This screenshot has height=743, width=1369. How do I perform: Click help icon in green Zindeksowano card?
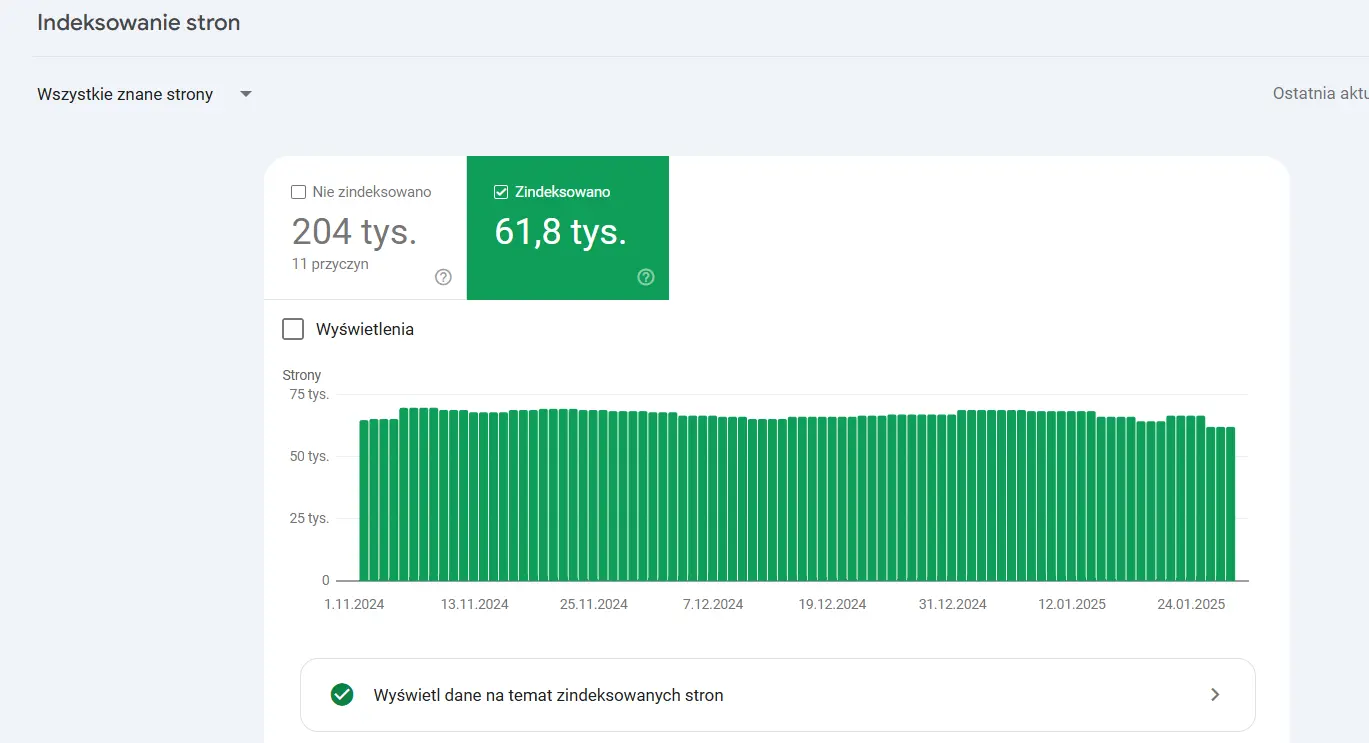click(646, 278)
